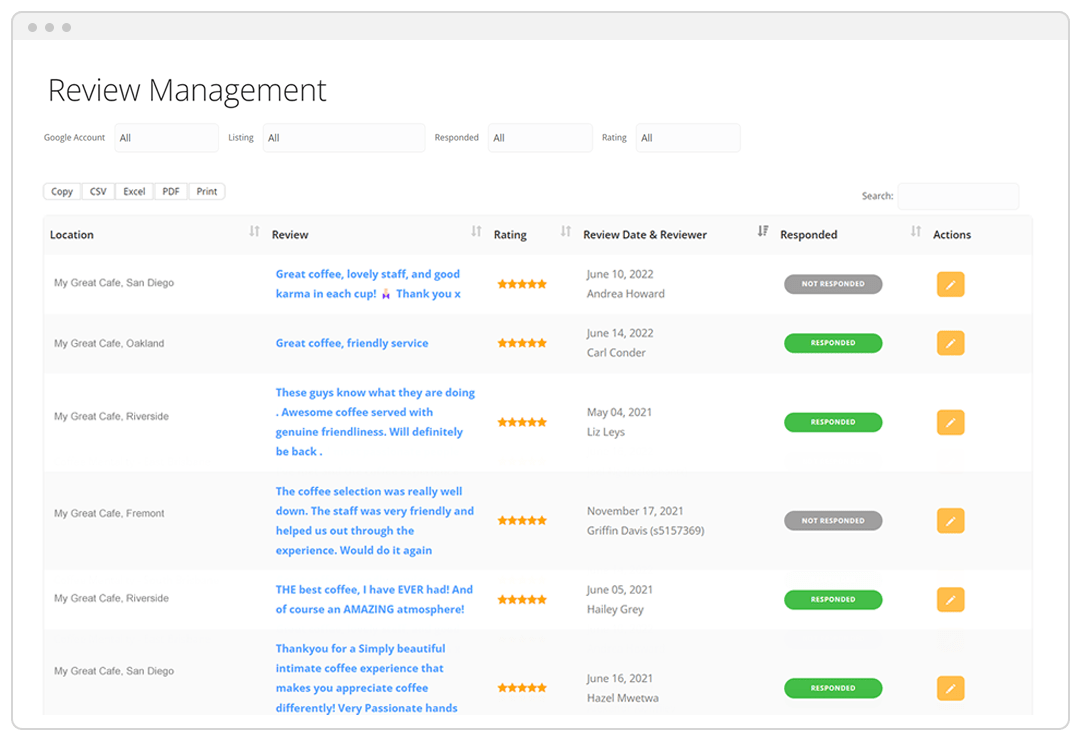Sort table by Location column arrows
This screenshot has height=744, width=1080.
click(254, 232)
